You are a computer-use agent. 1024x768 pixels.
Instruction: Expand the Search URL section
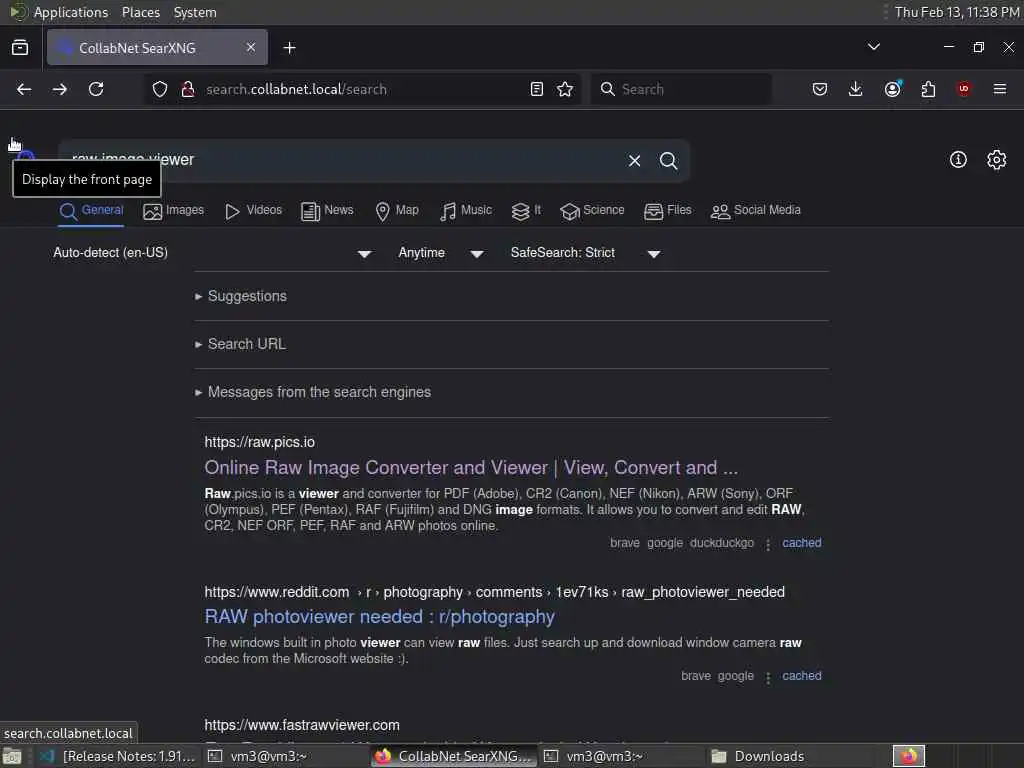(x=240, y=344)
